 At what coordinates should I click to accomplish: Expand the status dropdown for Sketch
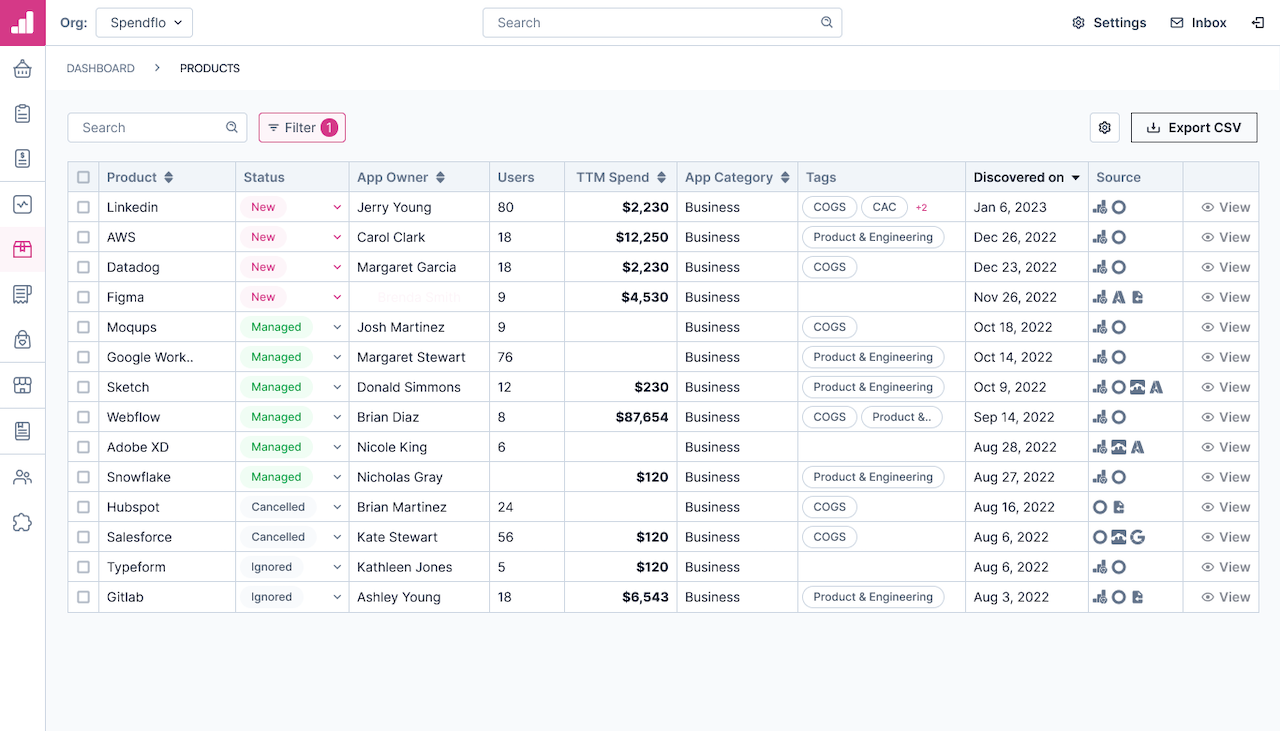coord(337,387)
